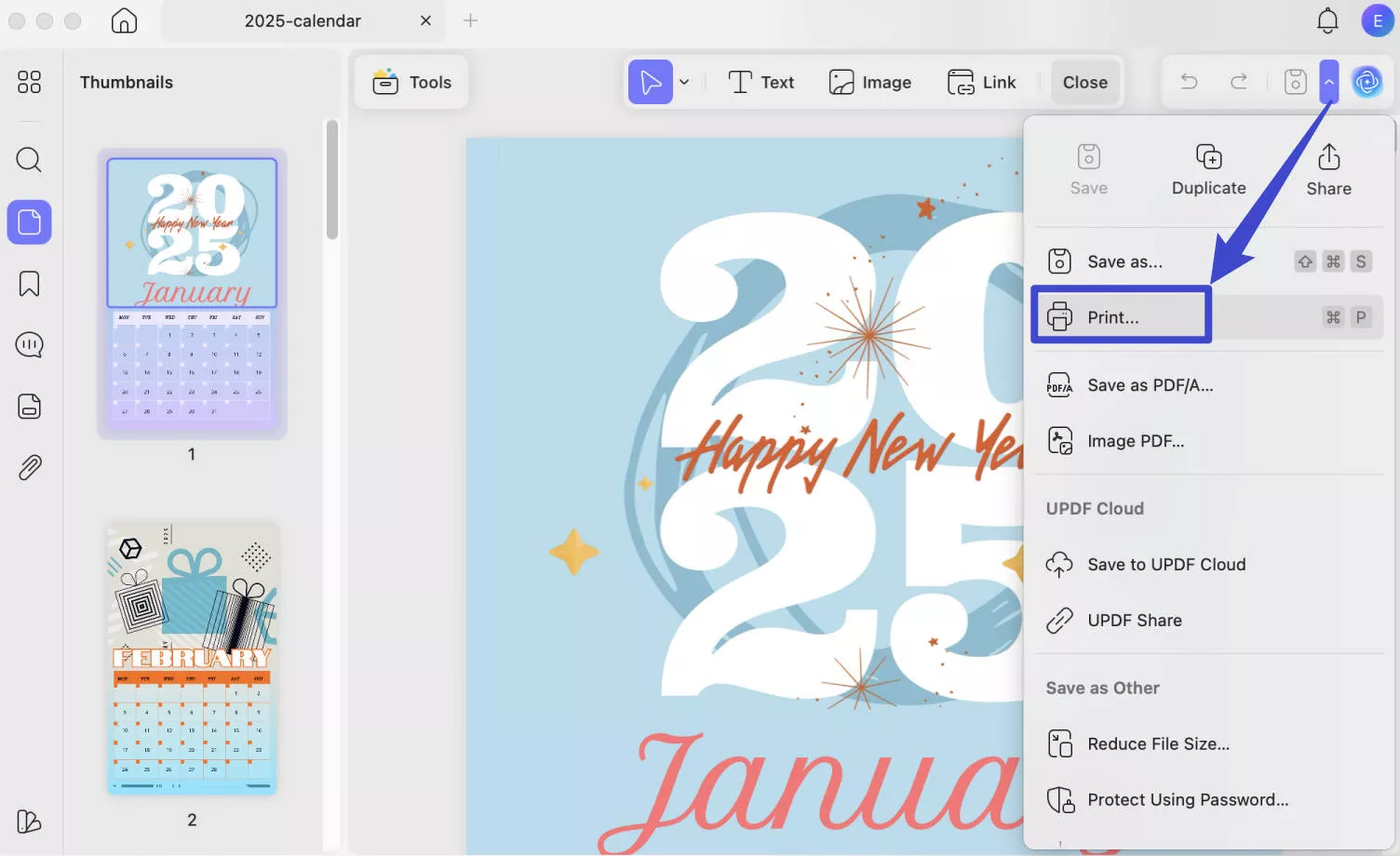The width and height of the screenshot is (1400, 856).
Task: Select Print from the menu
Action: coord(1115,316)
